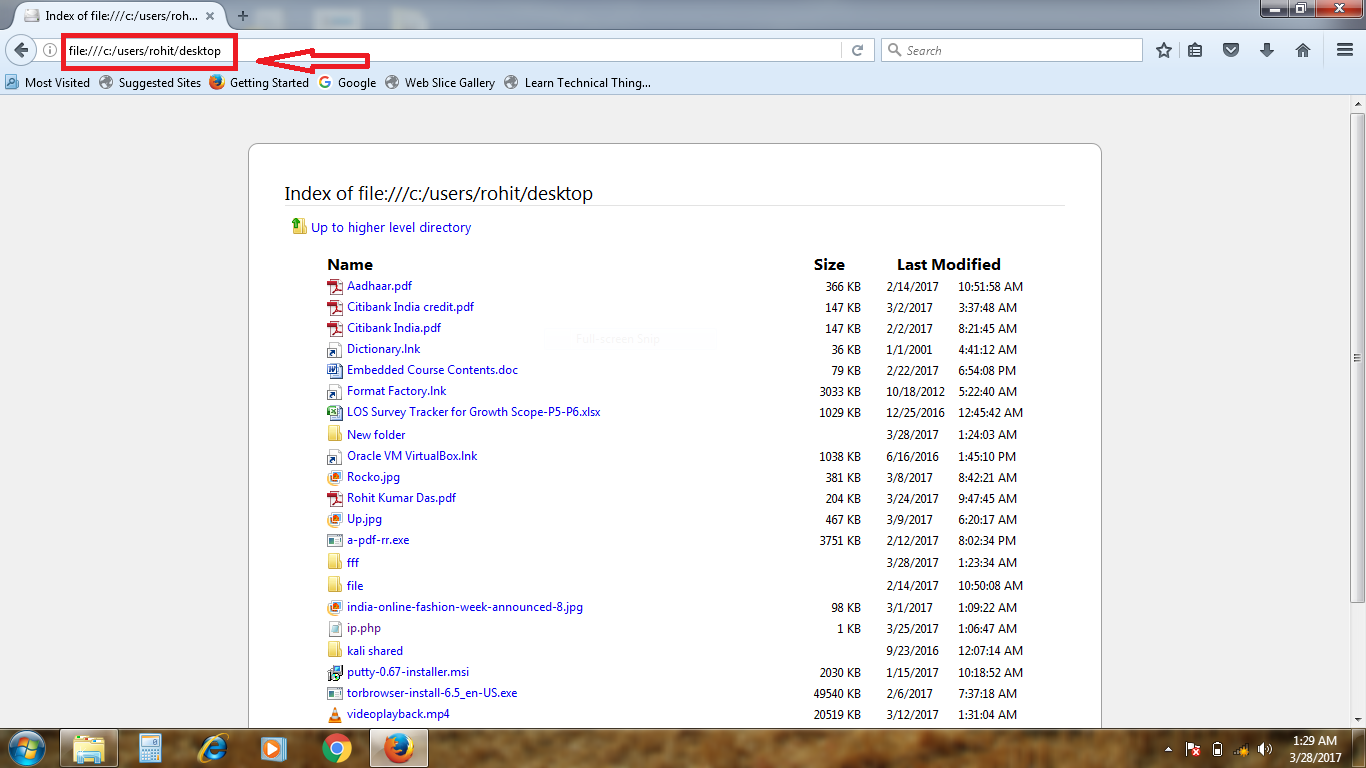Open the Calculator from the taskbar
The image size is (1366, 768).
pos(150,748)
